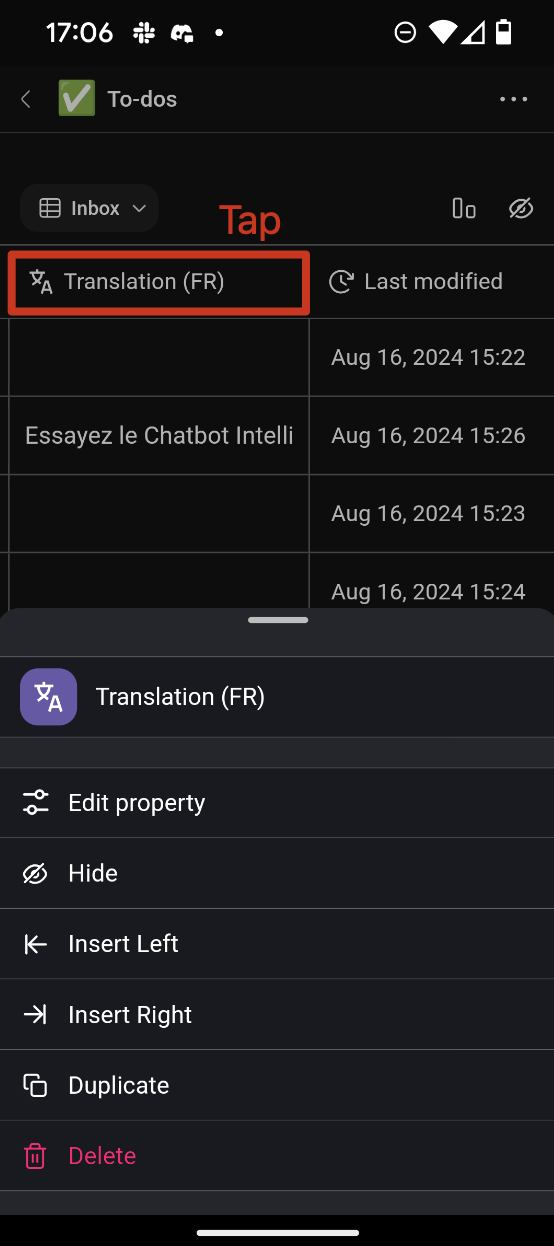554x1246 pixels.
Task: Tap the back arrow beside To-dos
Action: pos(26,99)
